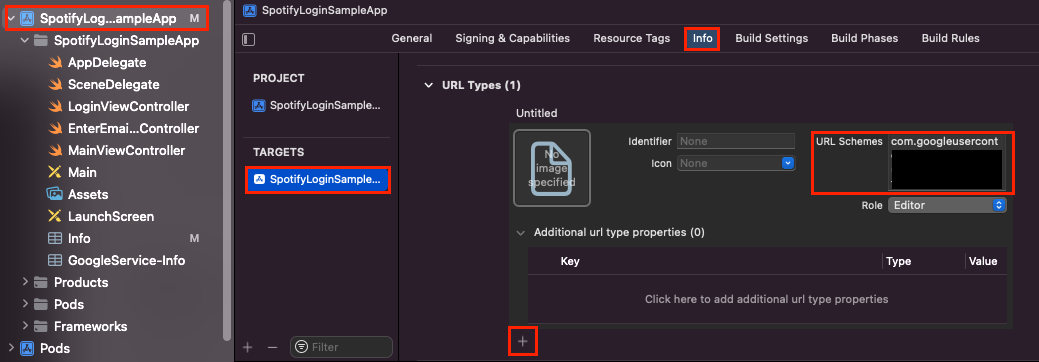Screen dimensions: 1039x362
Task: Switch to Resource Tags tab
Action: tap(631, 38)
